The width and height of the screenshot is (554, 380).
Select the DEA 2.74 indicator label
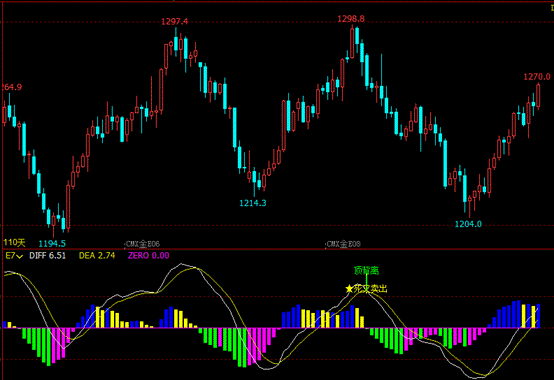[97, 255]
